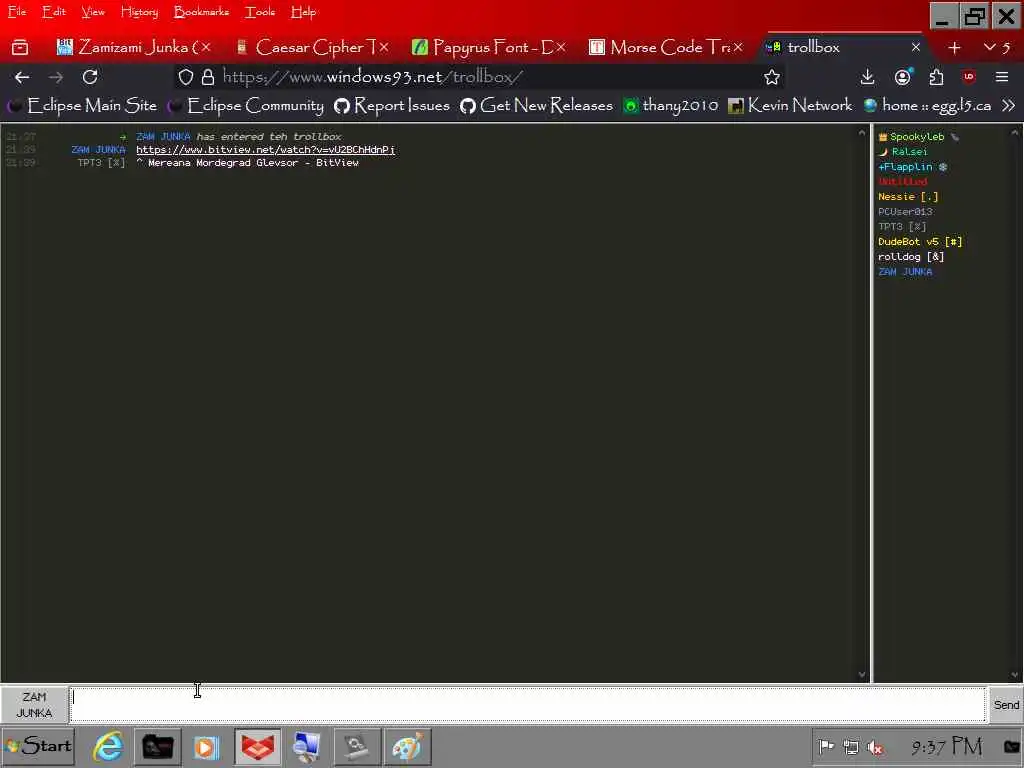This screenshot has height=768, width=1024.
Task: Open the Edit menu
Action: click(x=54, y=12)
